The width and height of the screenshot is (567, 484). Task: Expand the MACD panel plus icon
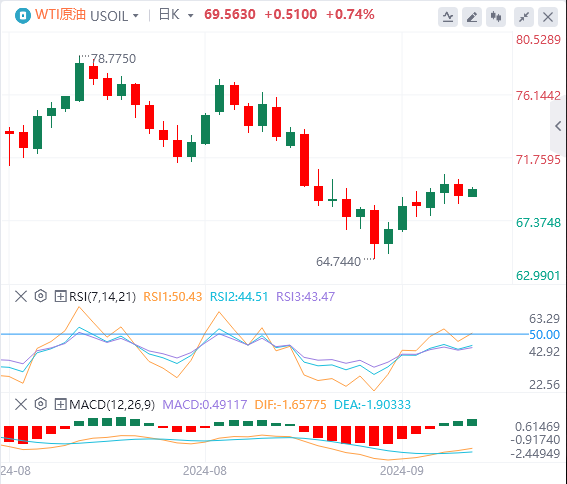[60, 404]
